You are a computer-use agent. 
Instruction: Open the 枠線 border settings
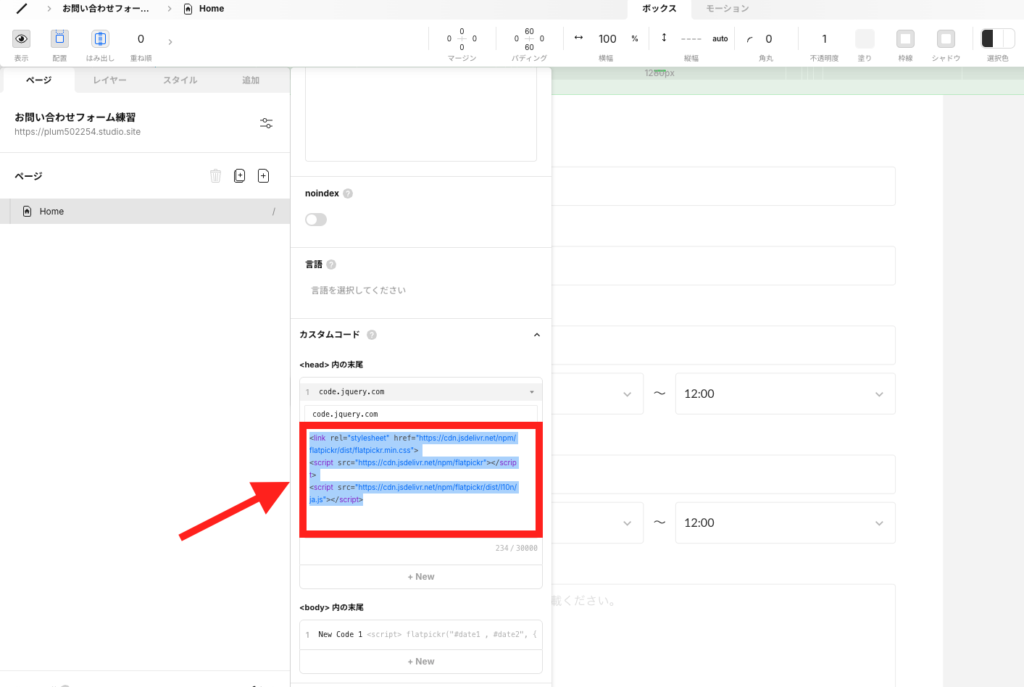click(x=905, y=39)
